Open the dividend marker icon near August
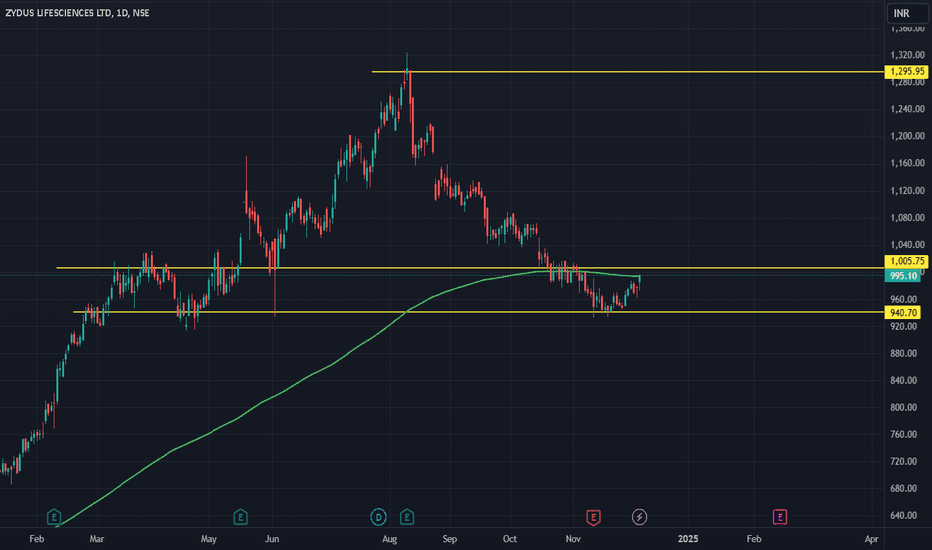This screenshot has height=550, width=932. (x=379, y=517)
